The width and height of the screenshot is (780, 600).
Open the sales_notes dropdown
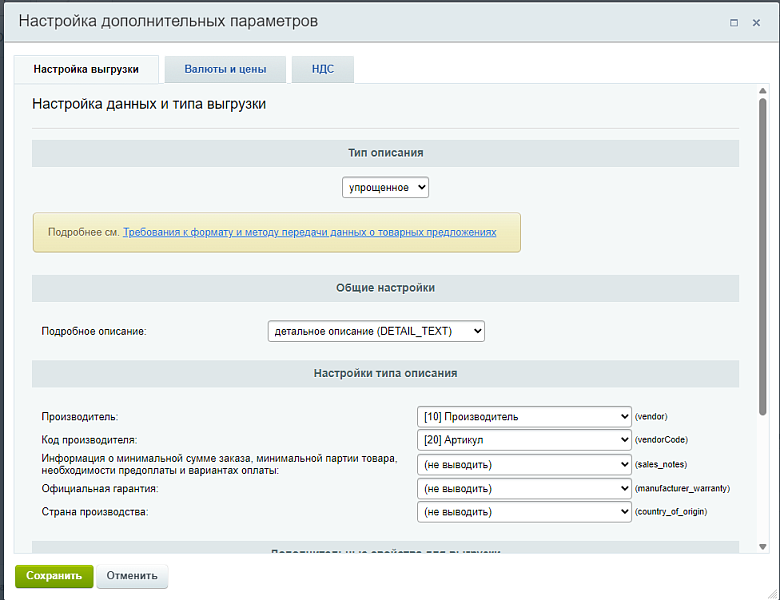[x=524, y=464]
